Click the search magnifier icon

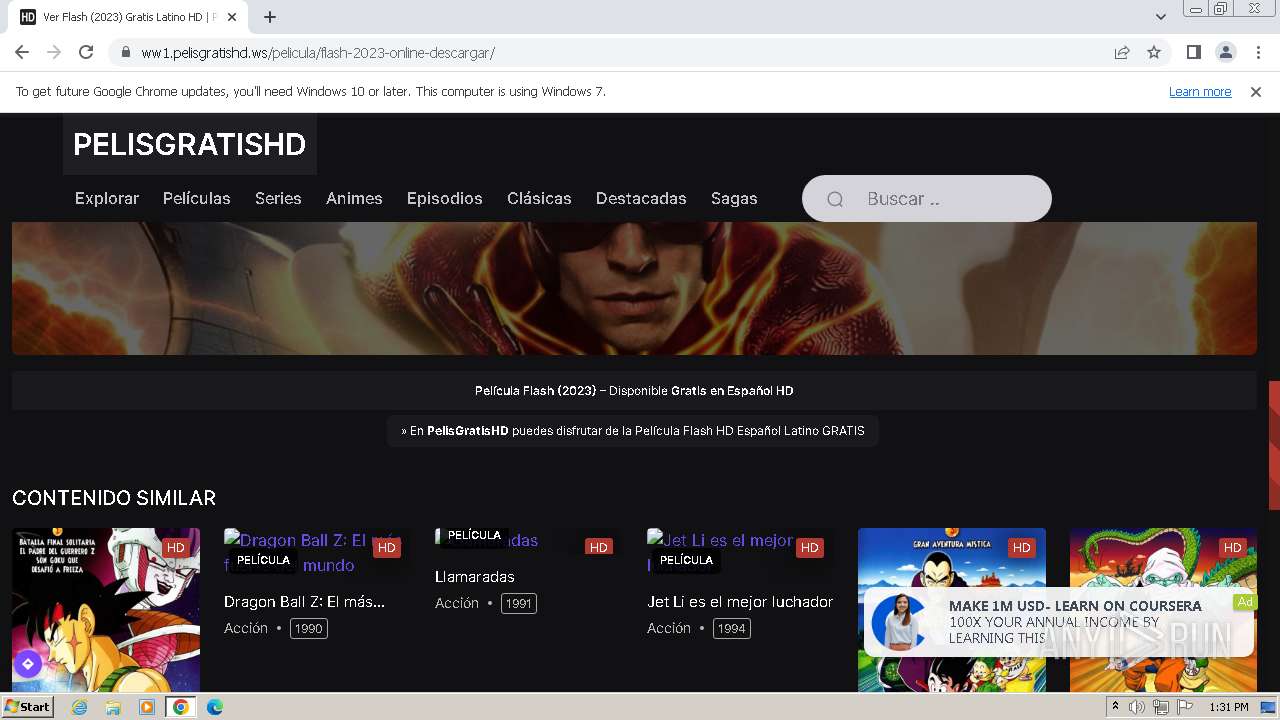click(x=835, y=199)
